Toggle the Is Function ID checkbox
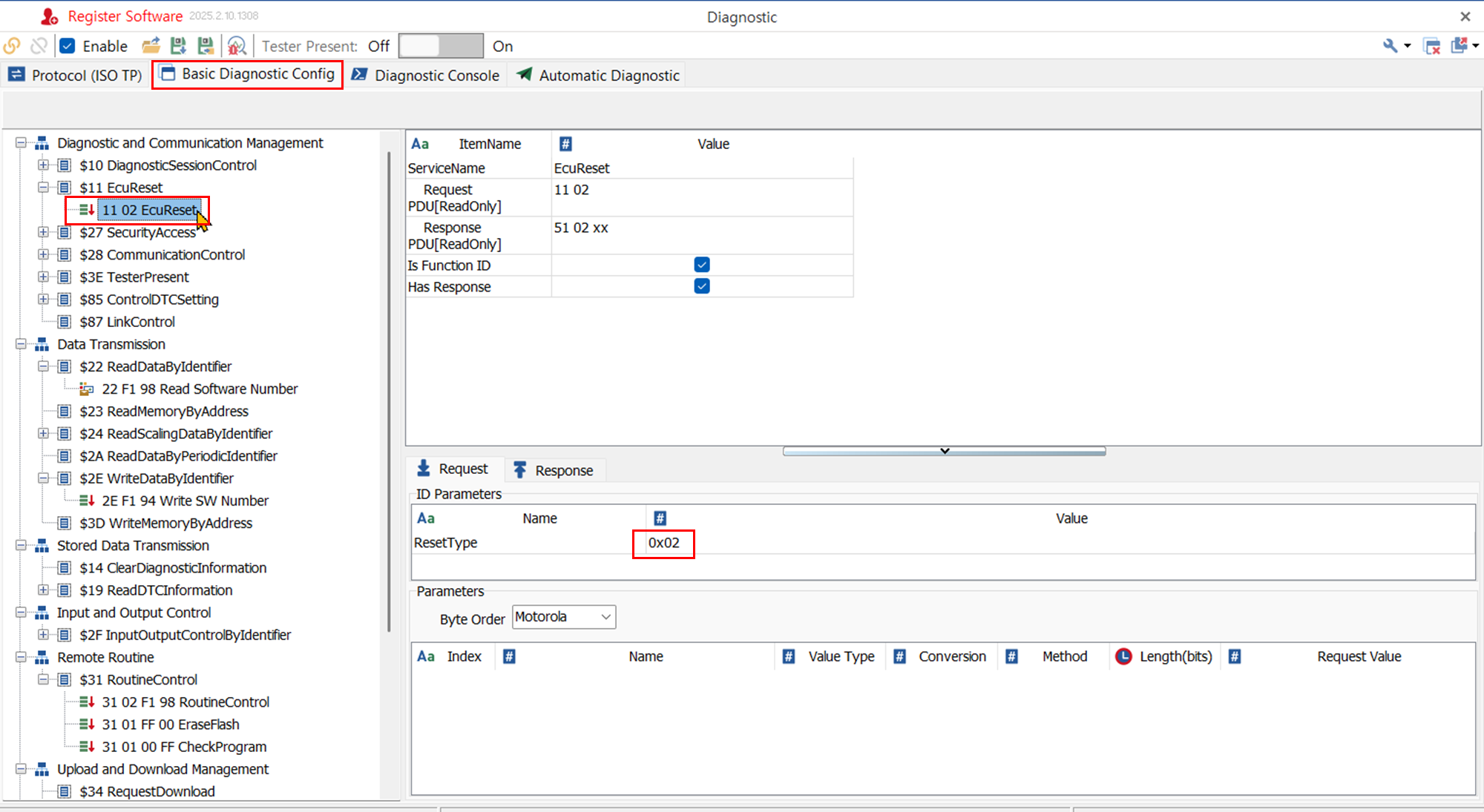 (701, 265)
